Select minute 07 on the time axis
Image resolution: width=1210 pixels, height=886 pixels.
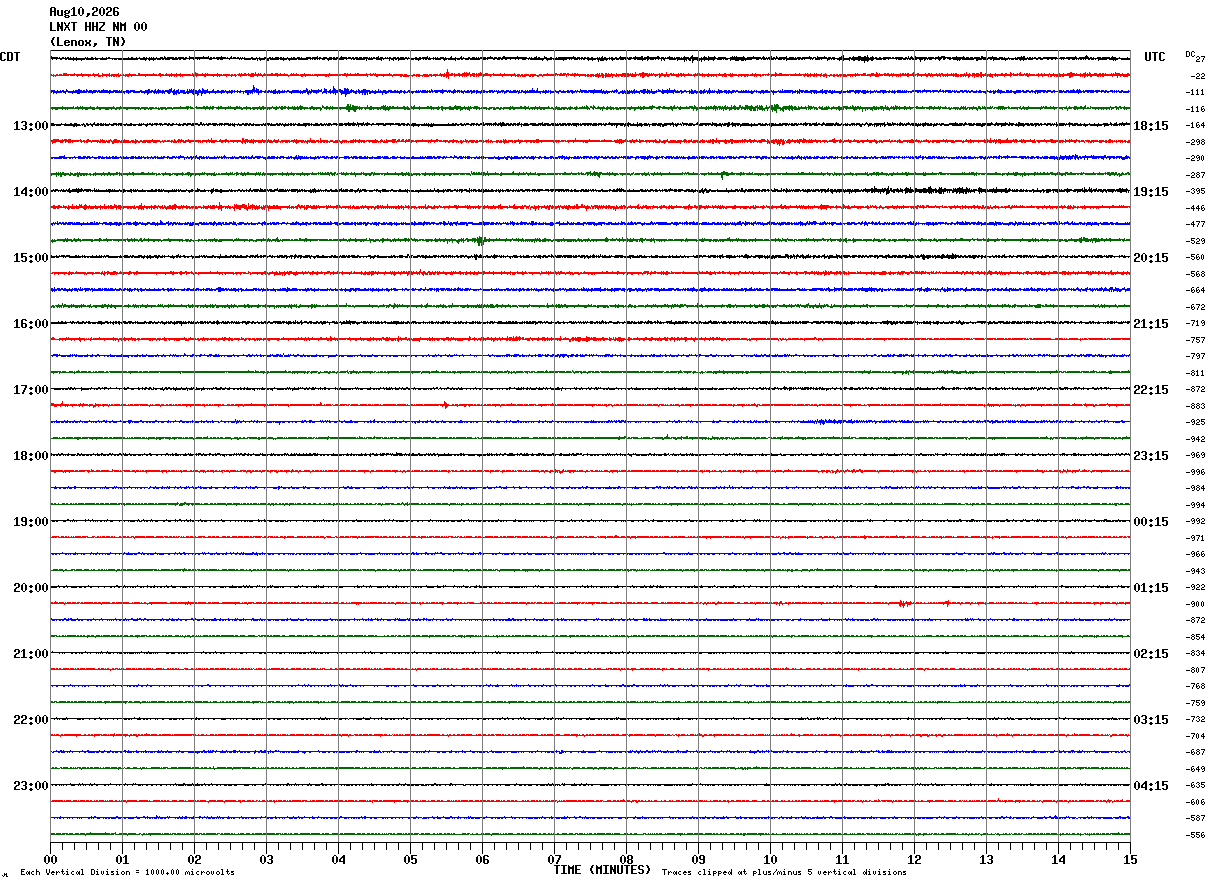tap(554, 859)
